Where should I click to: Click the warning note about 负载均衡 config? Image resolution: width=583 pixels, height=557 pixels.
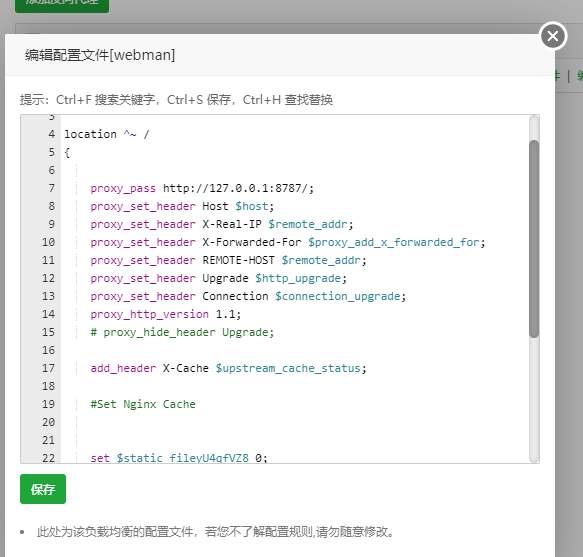tap(216, 532)
